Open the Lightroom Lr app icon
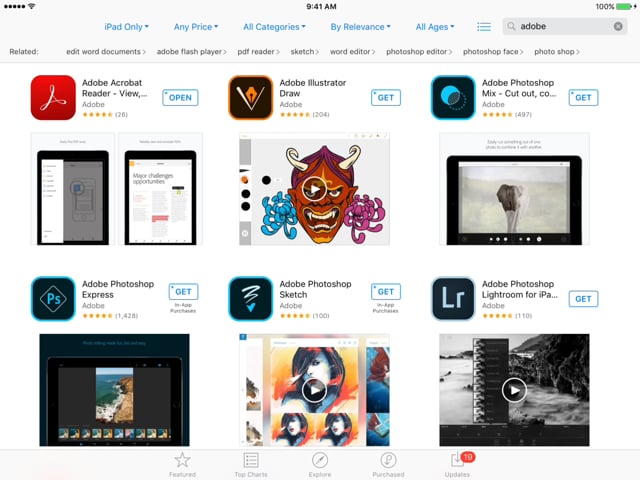This screenshot has width=640, height=480. pos(453,298)
